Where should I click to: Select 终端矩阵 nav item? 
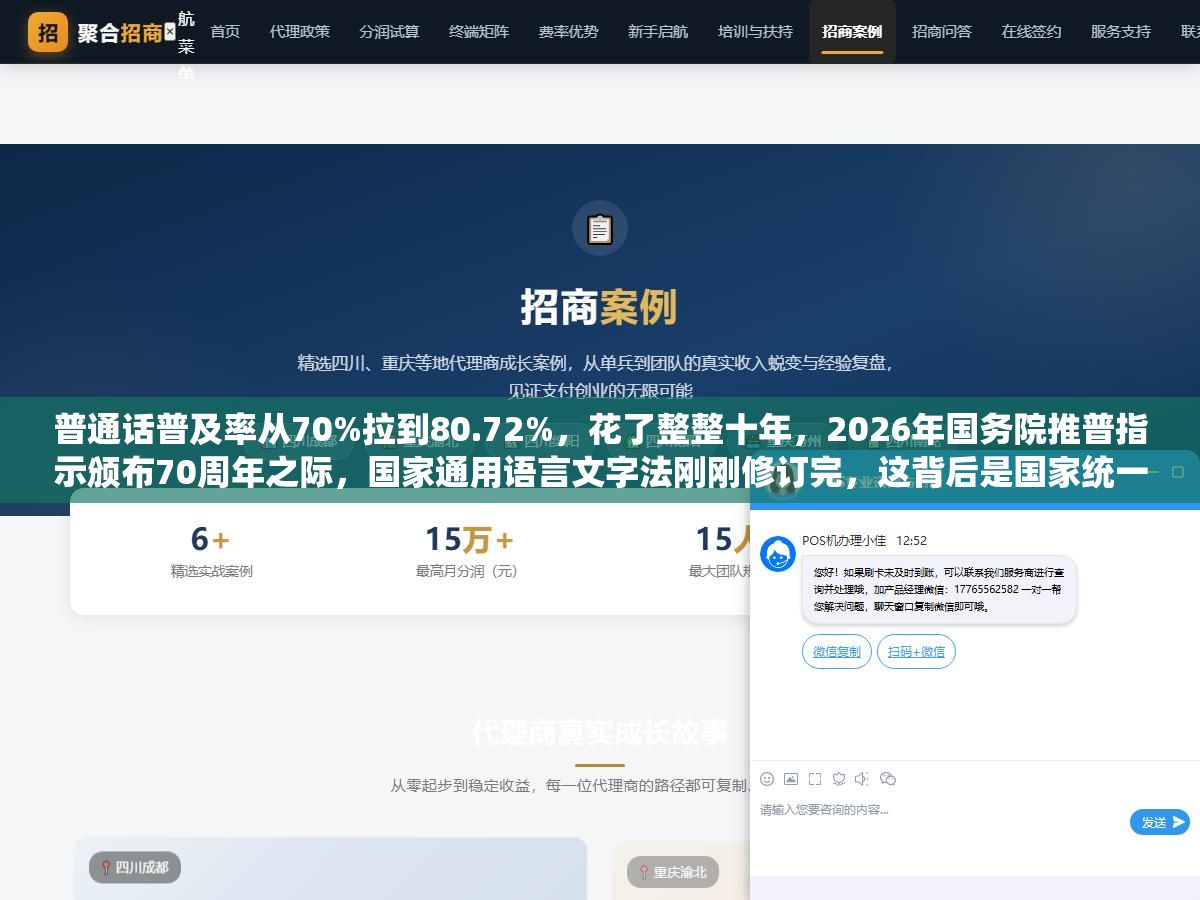[x=479, y=32]
